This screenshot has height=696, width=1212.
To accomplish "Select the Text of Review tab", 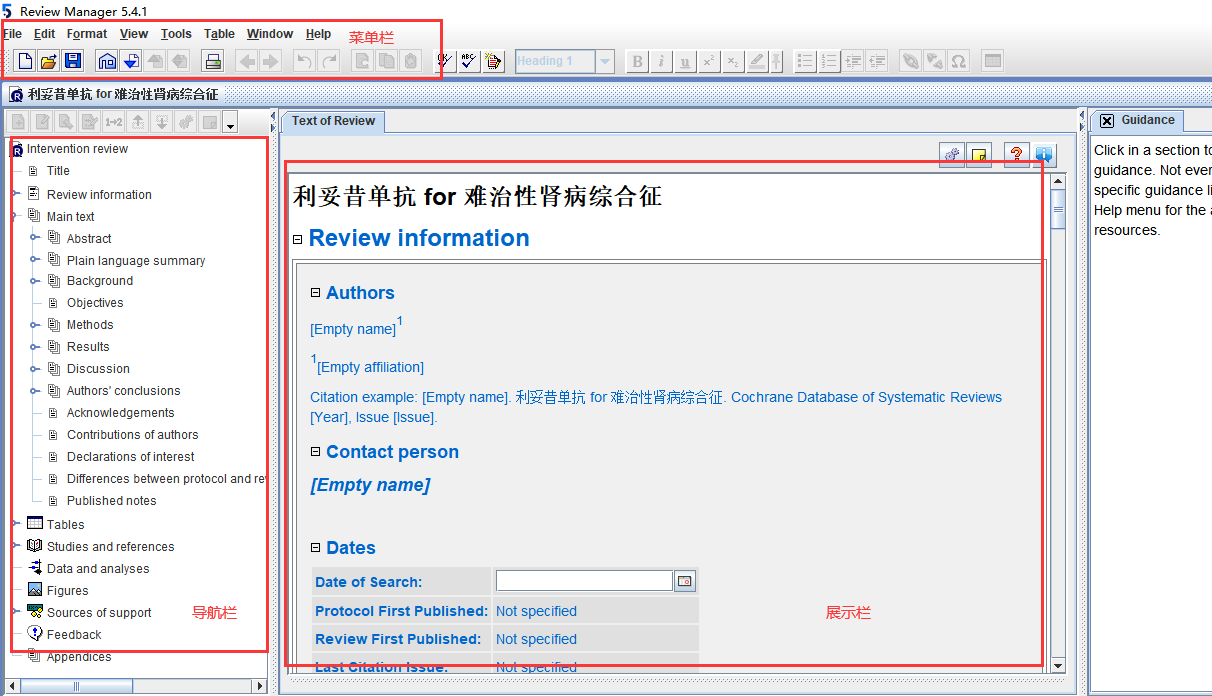I will coord(332,120).
